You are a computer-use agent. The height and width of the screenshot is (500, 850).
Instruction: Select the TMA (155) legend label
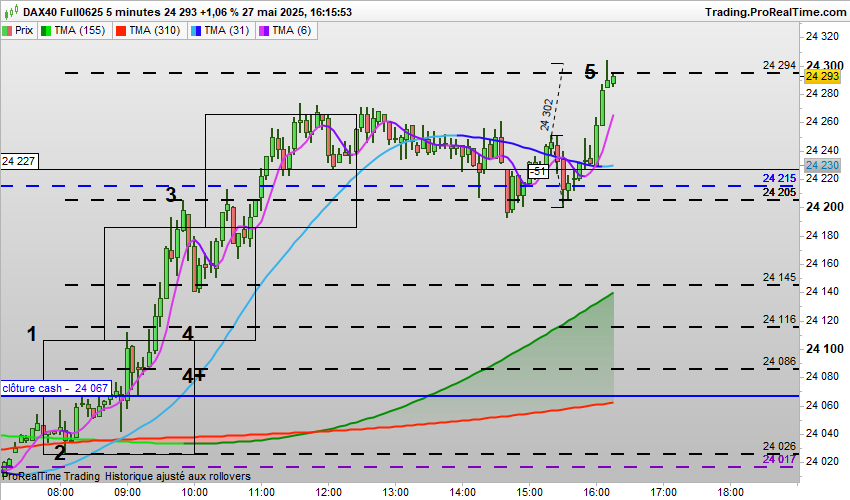point(80,31)
